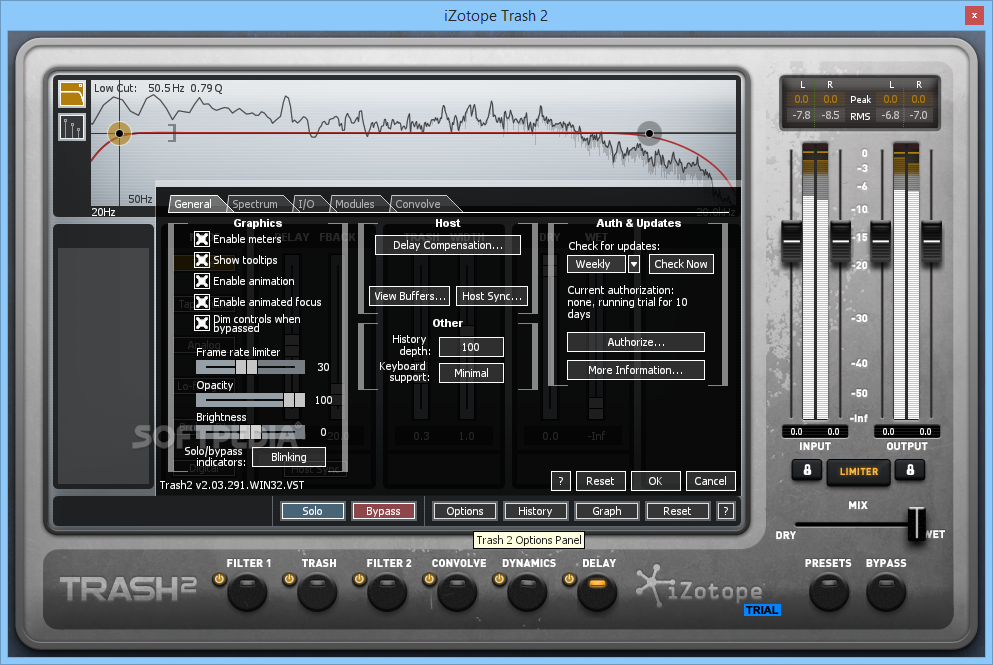This screenshot has height=665, width=993.
Task: Open the Weekly update interval box
Action: pos(596,264)
